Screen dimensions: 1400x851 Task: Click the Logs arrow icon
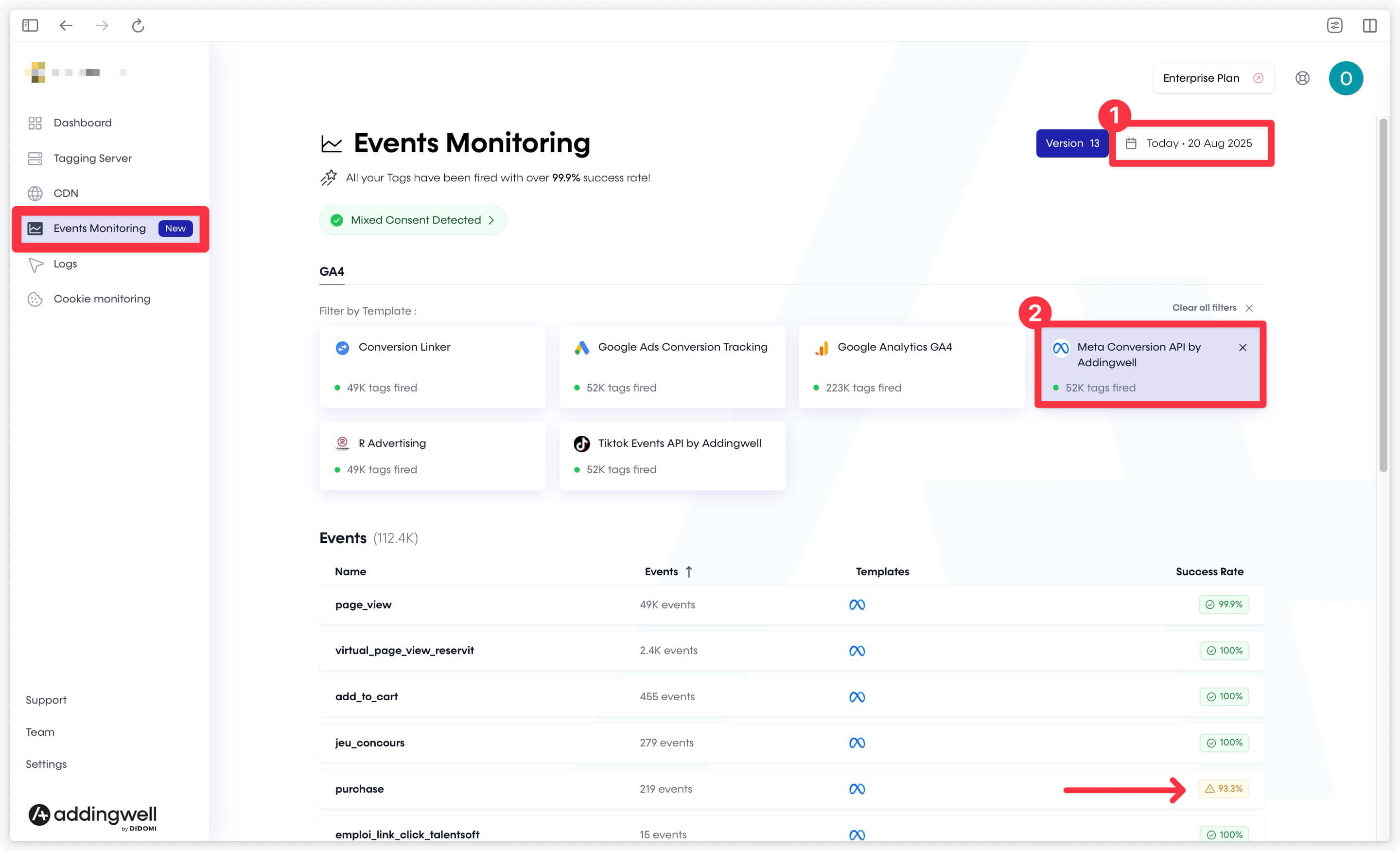tap(35, 265)
